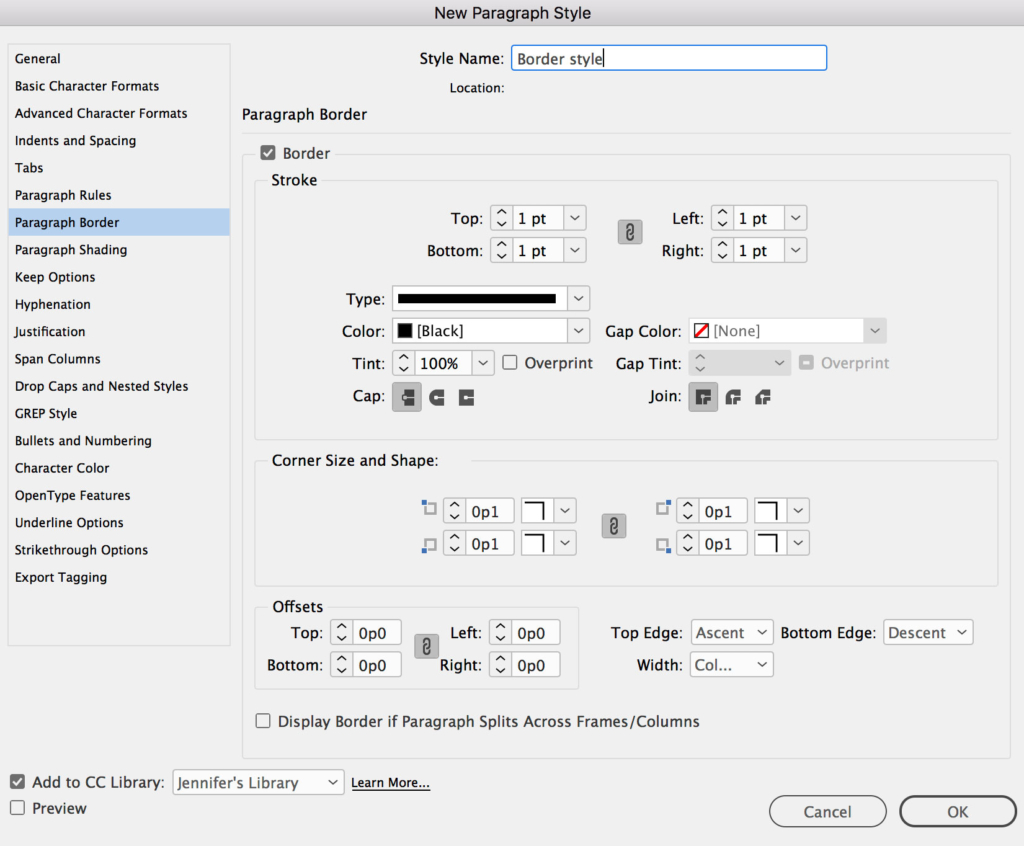
Task: Click the link icon between stroke width fields
Action: coord(629,232)
